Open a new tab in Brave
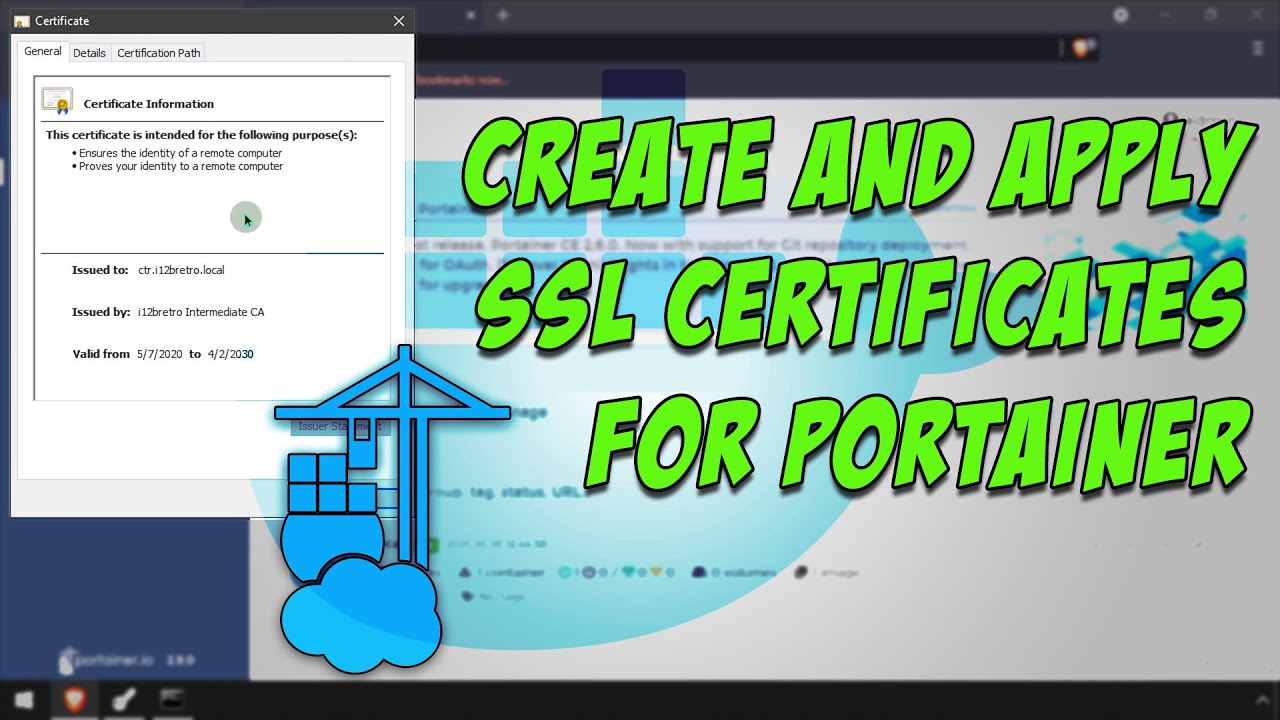This screenshot has height=720, width=1280. [503, 15]
